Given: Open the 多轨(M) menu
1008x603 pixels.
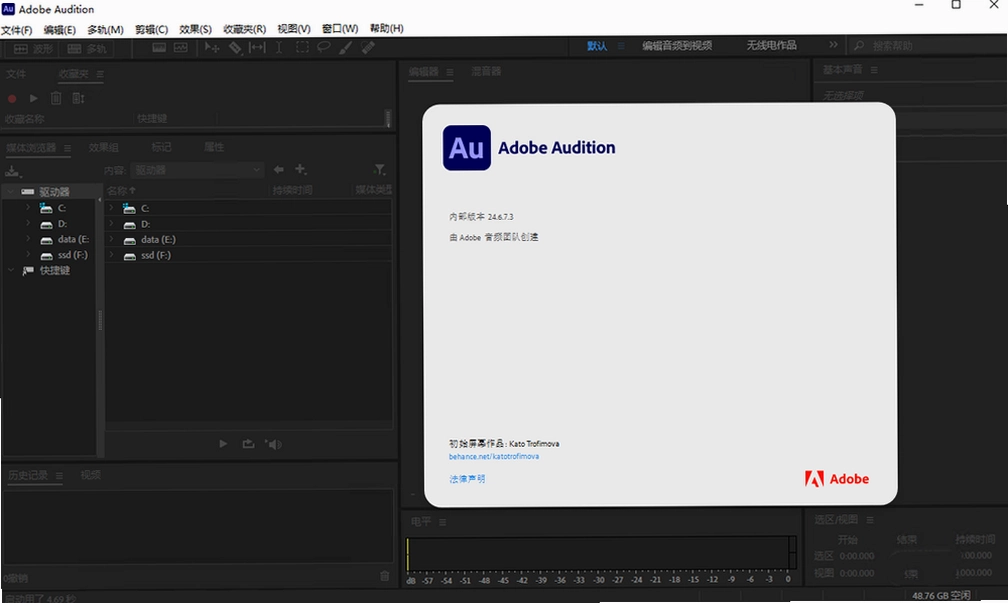Looking at the screenshot, I should click(105, 30).
